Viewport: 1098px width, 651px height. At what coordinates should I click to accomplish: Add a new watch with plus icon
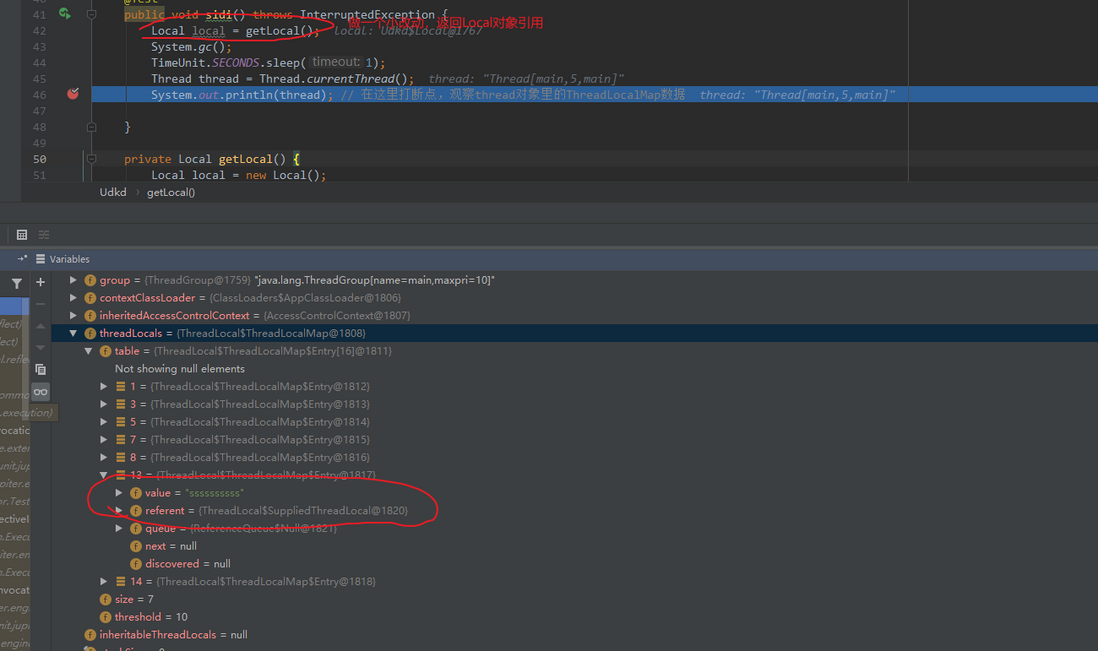[41, 282]
